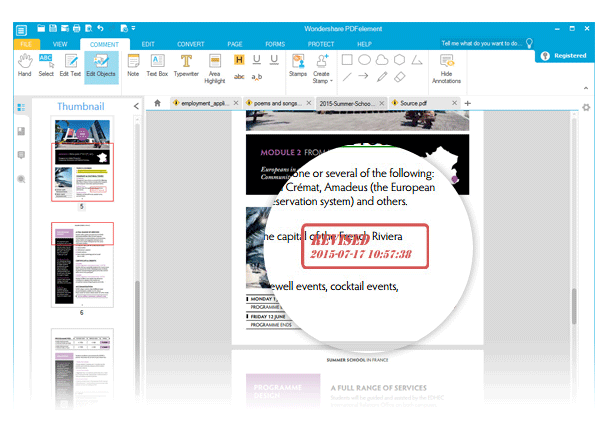This screenshot has height=448, width=600.
Task: Choose the straight underline tool
Action: tap(257, 60)
